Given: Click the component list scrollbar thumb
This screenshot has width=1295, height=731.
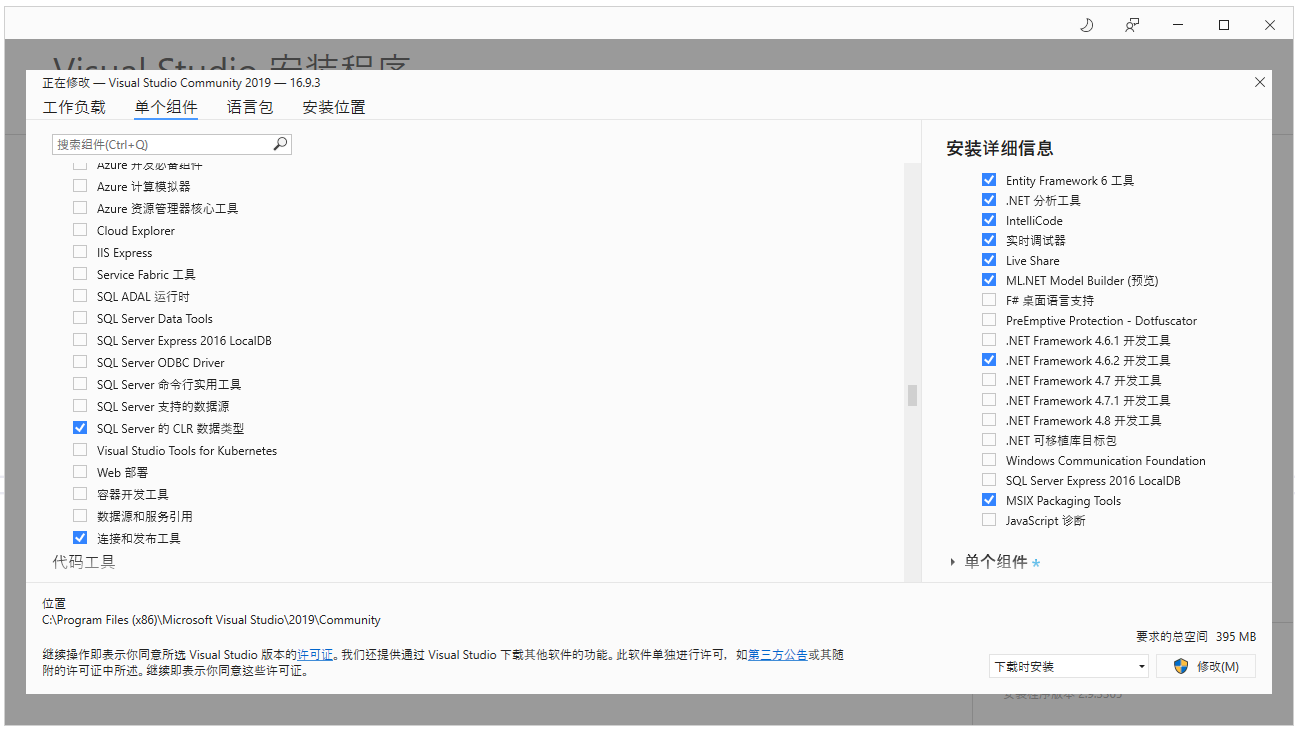Looking at the screenshot, I should [x=912, y=395].
